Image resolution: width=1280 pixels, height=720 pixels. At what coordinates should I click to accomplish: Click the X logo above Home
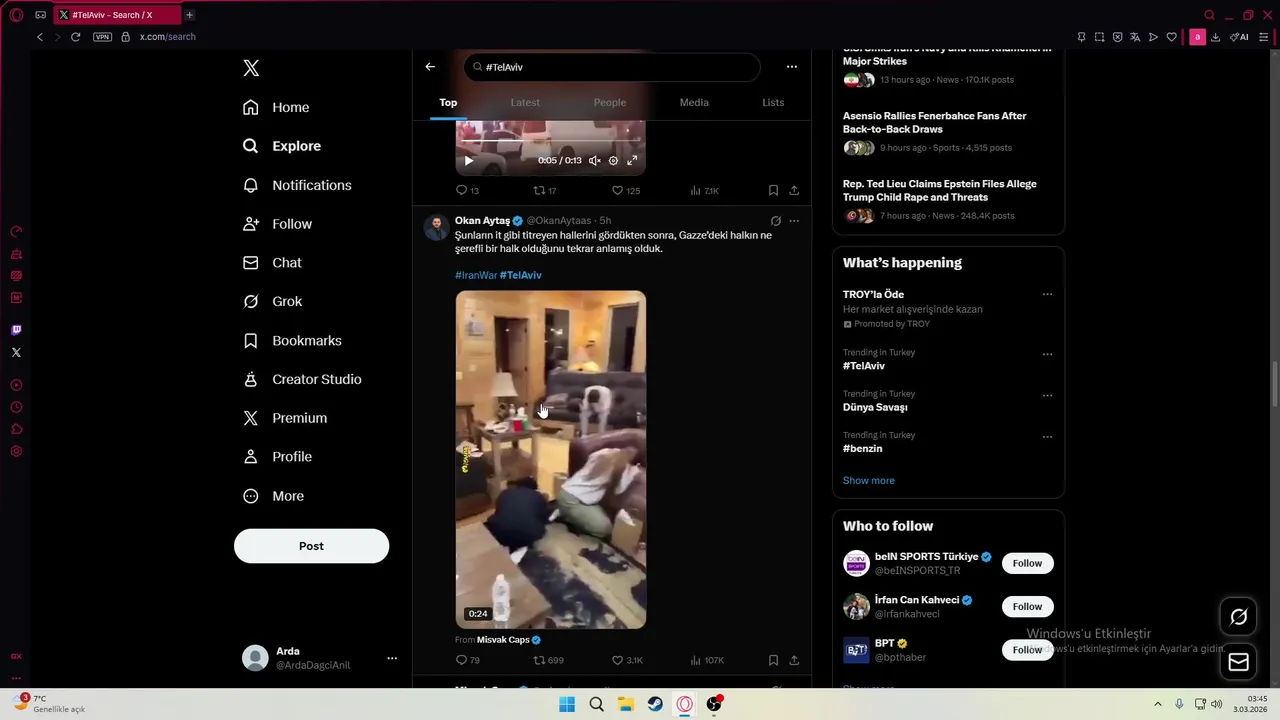pyautogui.click(x=251, y=68)
